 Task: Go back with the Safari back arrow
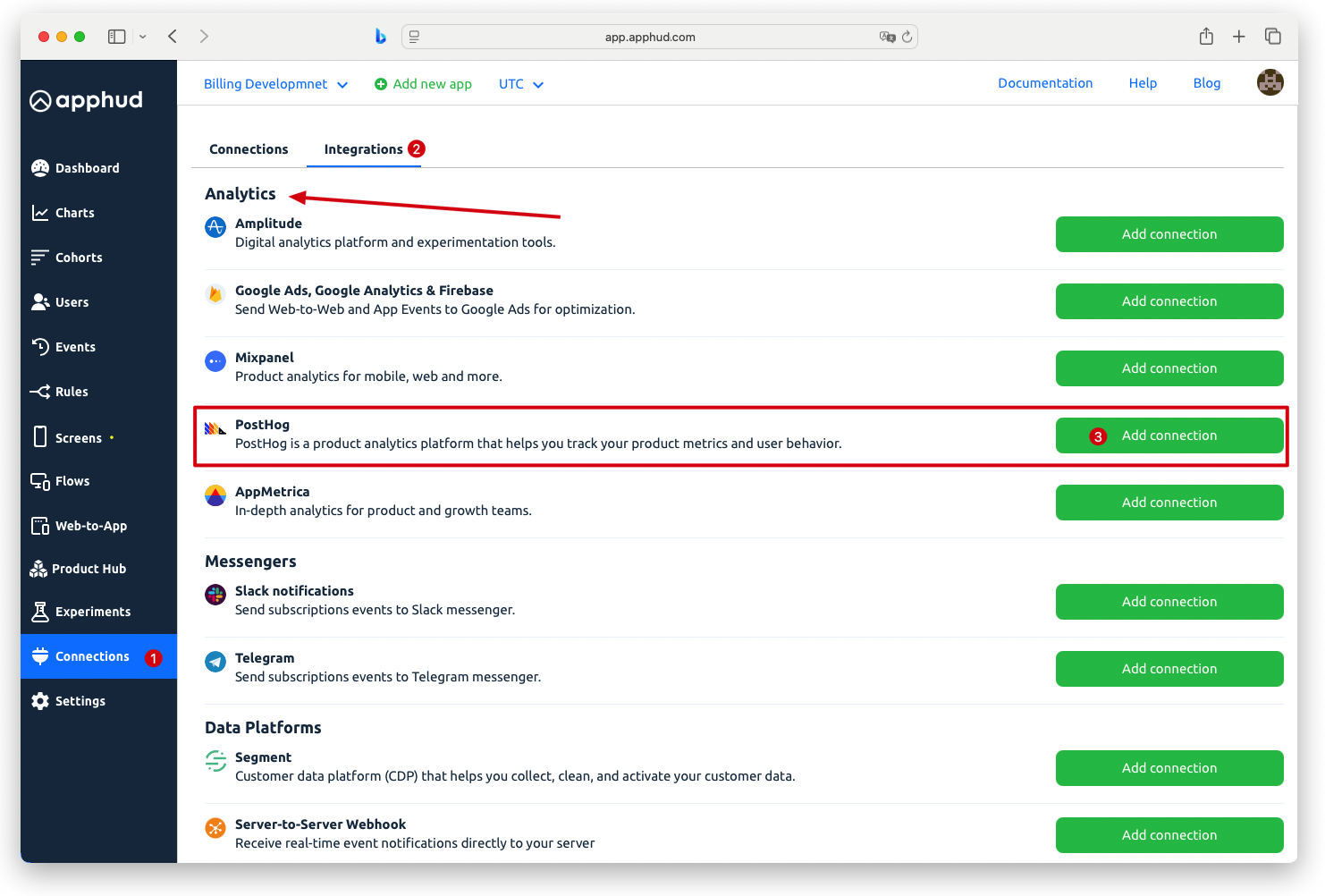pos(173,36)
